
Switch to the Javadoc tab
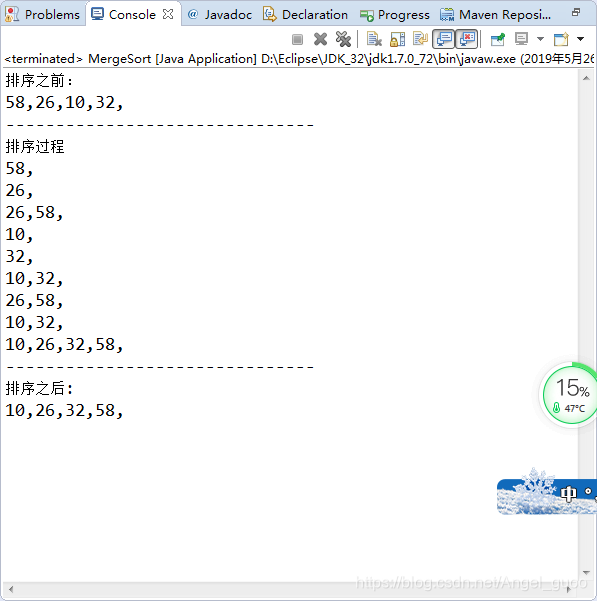220,15
